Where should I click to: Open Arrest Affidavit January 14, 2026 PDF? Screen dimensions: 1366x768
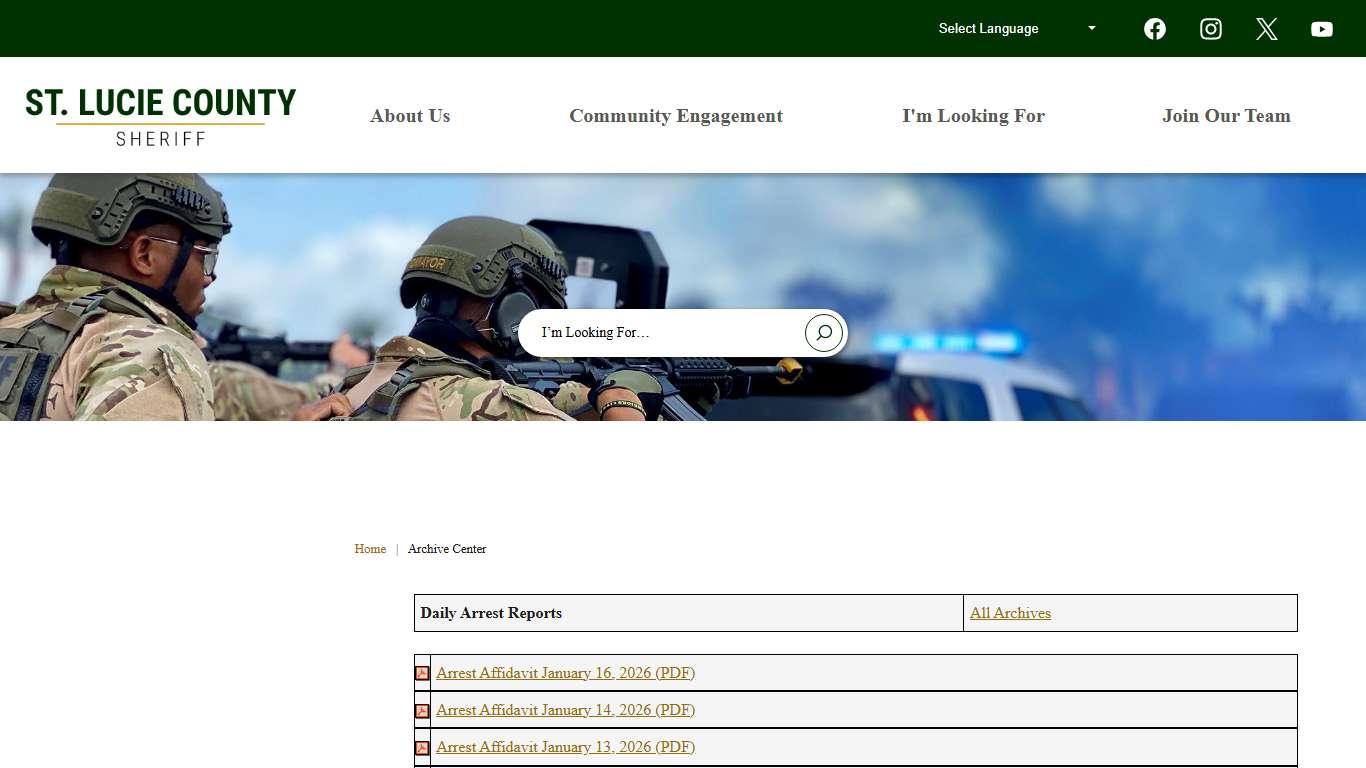pyautogui.click(x=565, y=710)
